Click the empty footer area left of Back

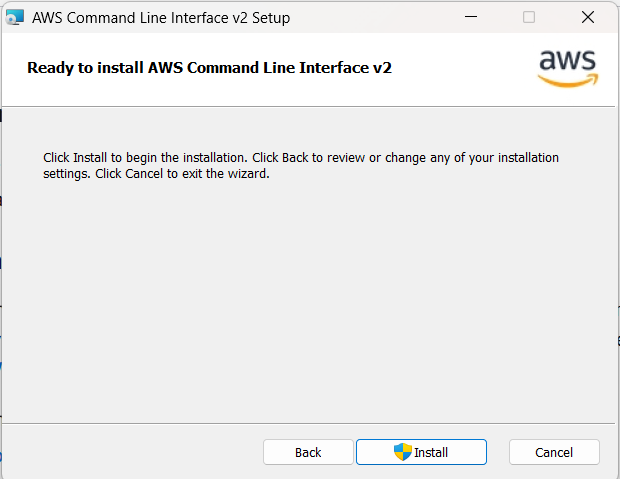click(x=132, y=452)
